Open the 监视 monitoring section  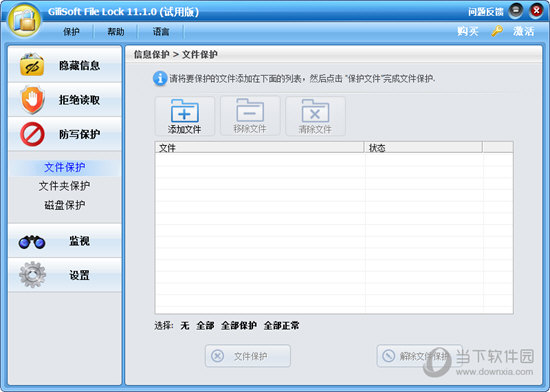tap(65, 241)
